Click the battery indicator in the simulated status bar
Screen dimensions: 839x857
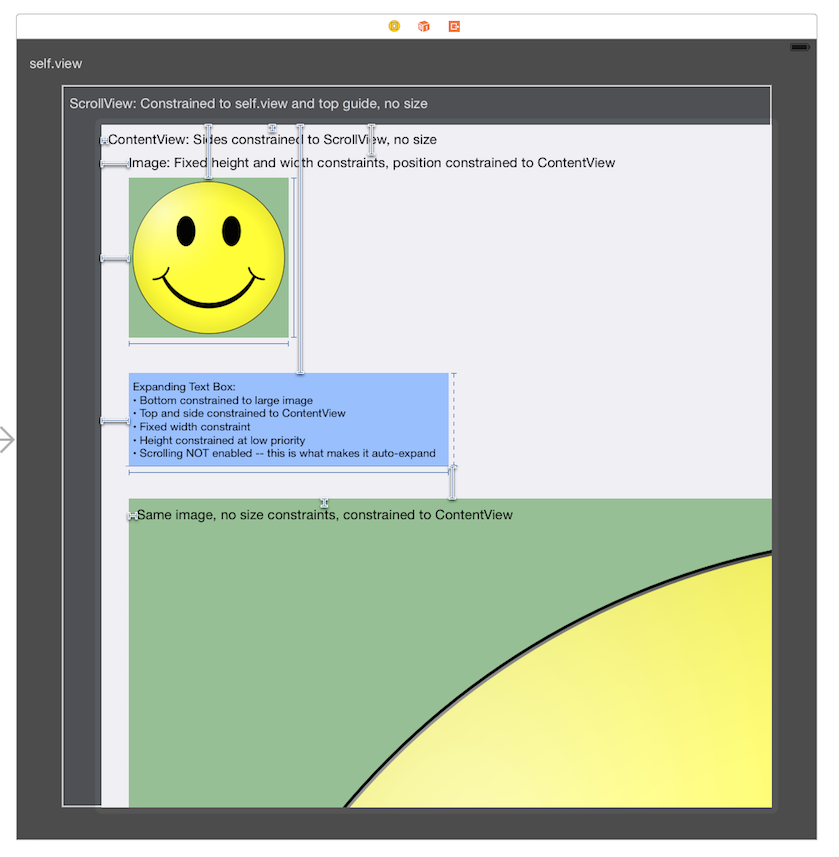799,48
